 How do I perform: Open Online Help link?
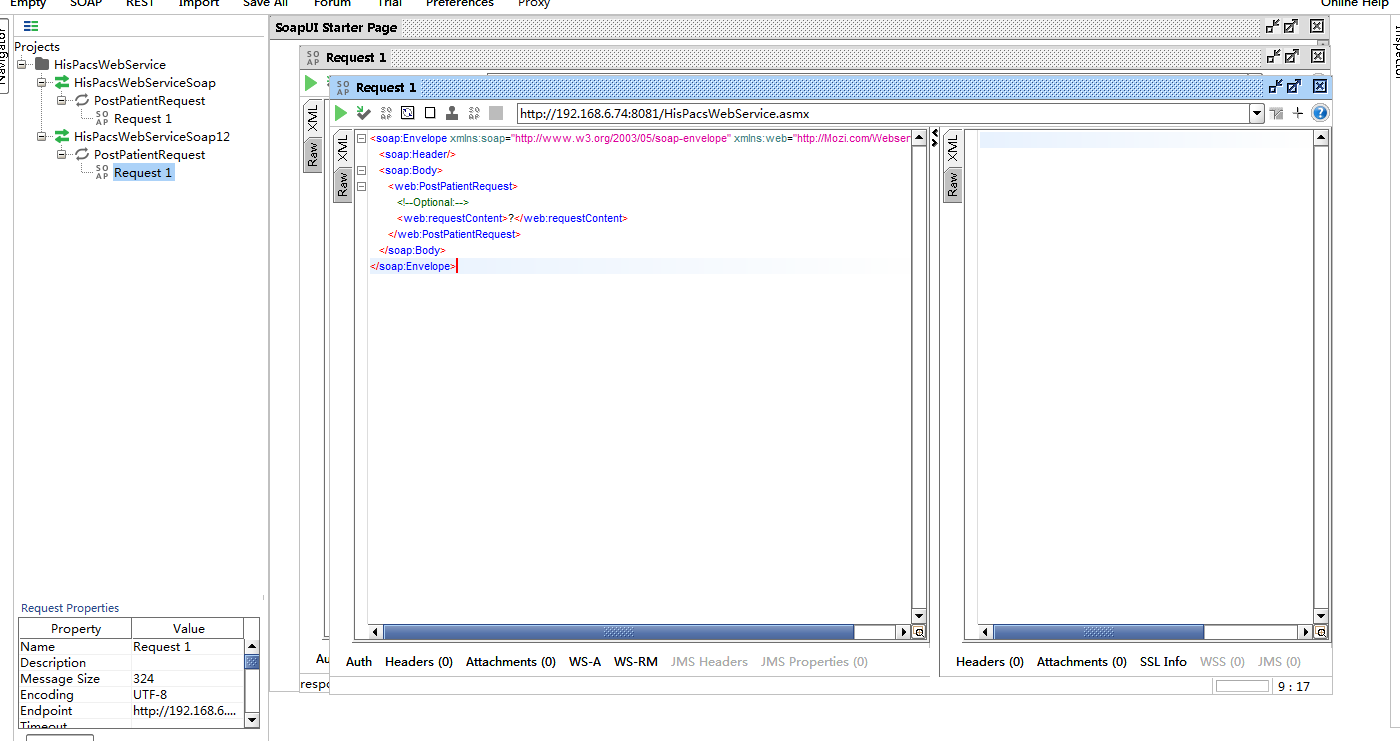[x=1354, y=4]
